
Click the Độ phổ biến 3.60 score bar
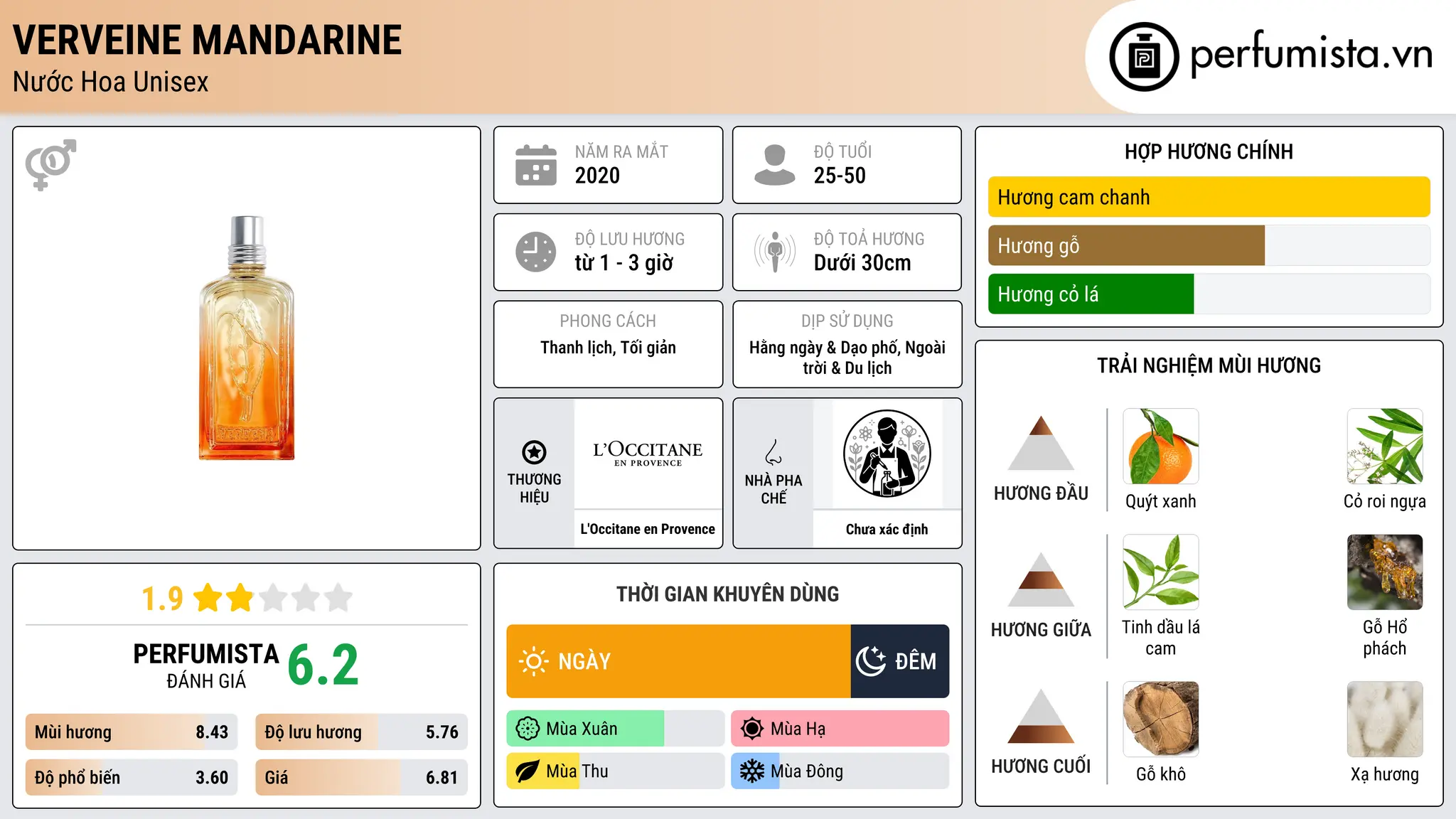132,777
